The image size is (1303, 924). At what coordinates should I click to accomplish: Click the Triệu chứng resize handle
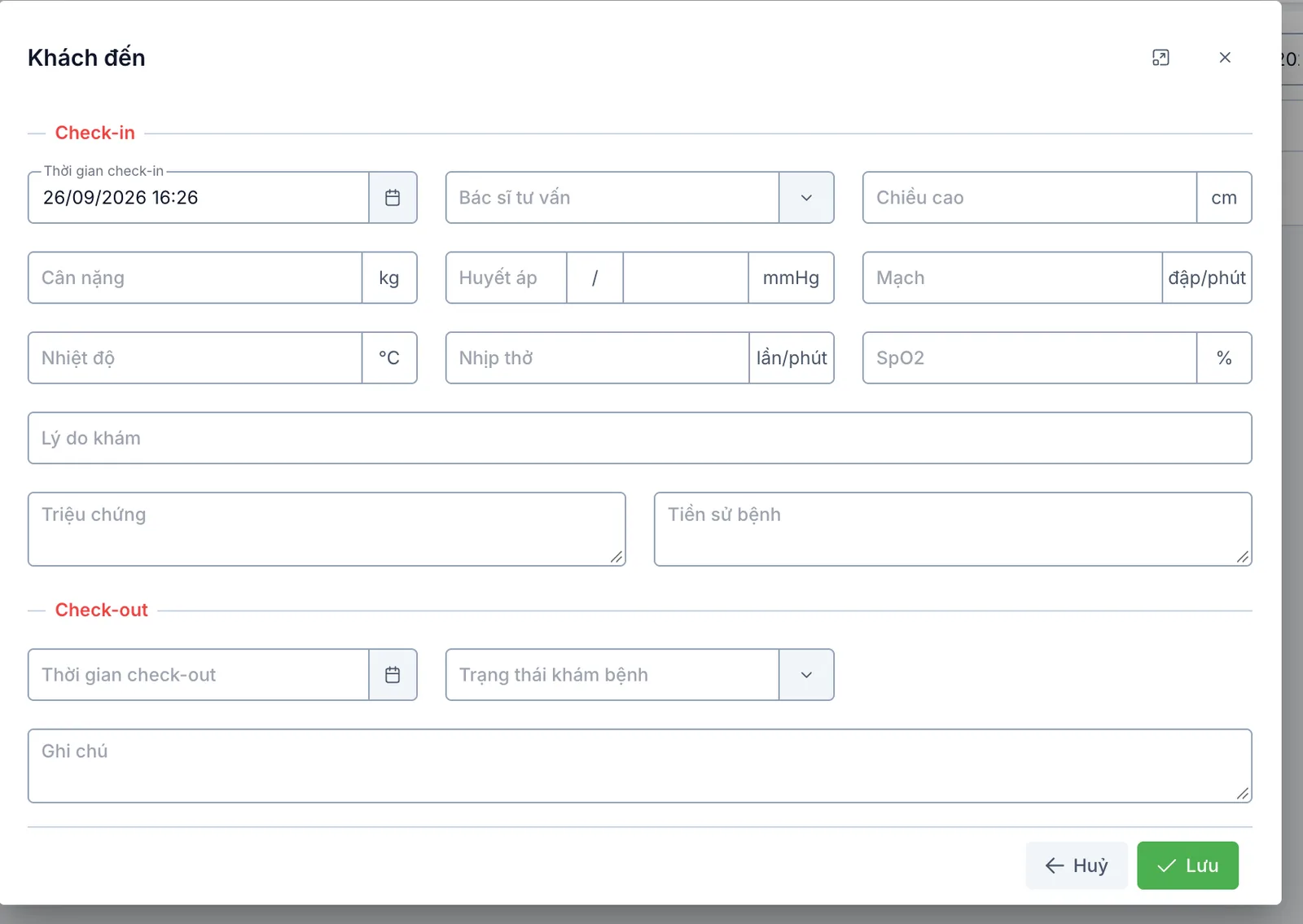[616, 557]
